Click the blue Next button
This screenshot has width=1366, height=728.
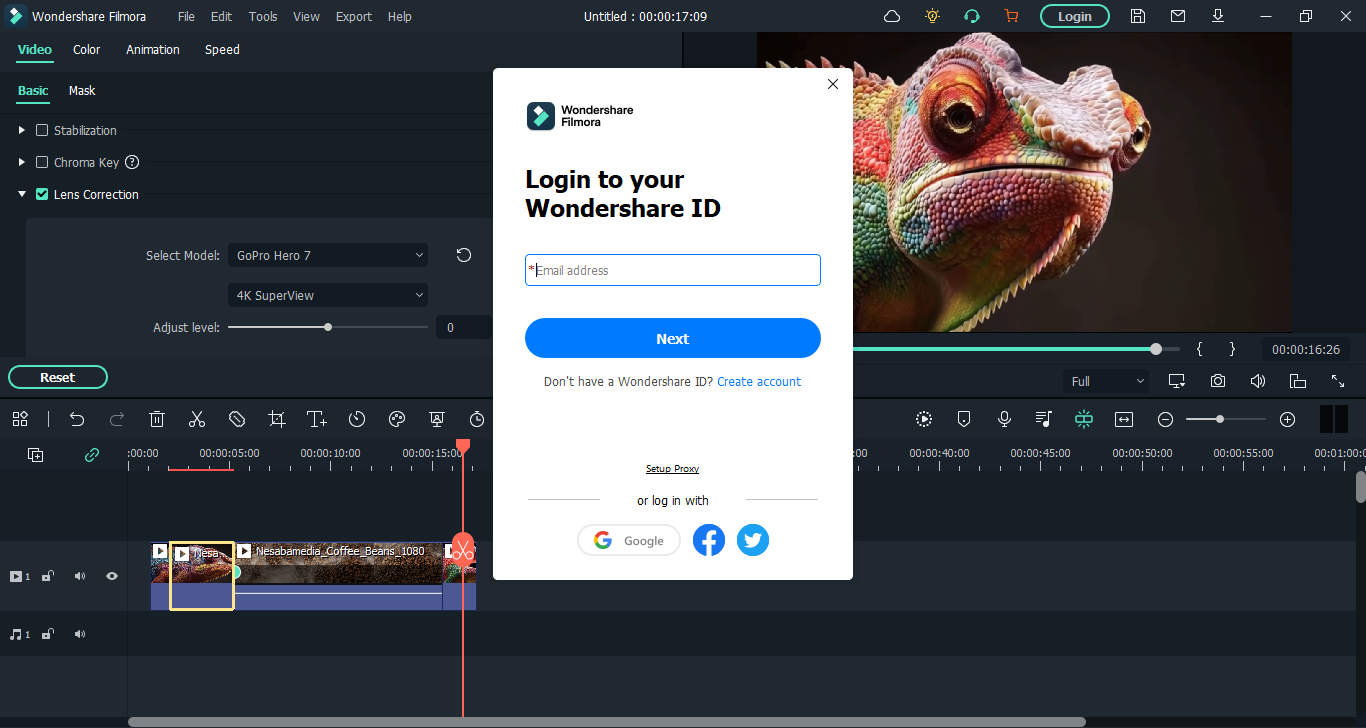pyautogui.click(x=672, y=339)
